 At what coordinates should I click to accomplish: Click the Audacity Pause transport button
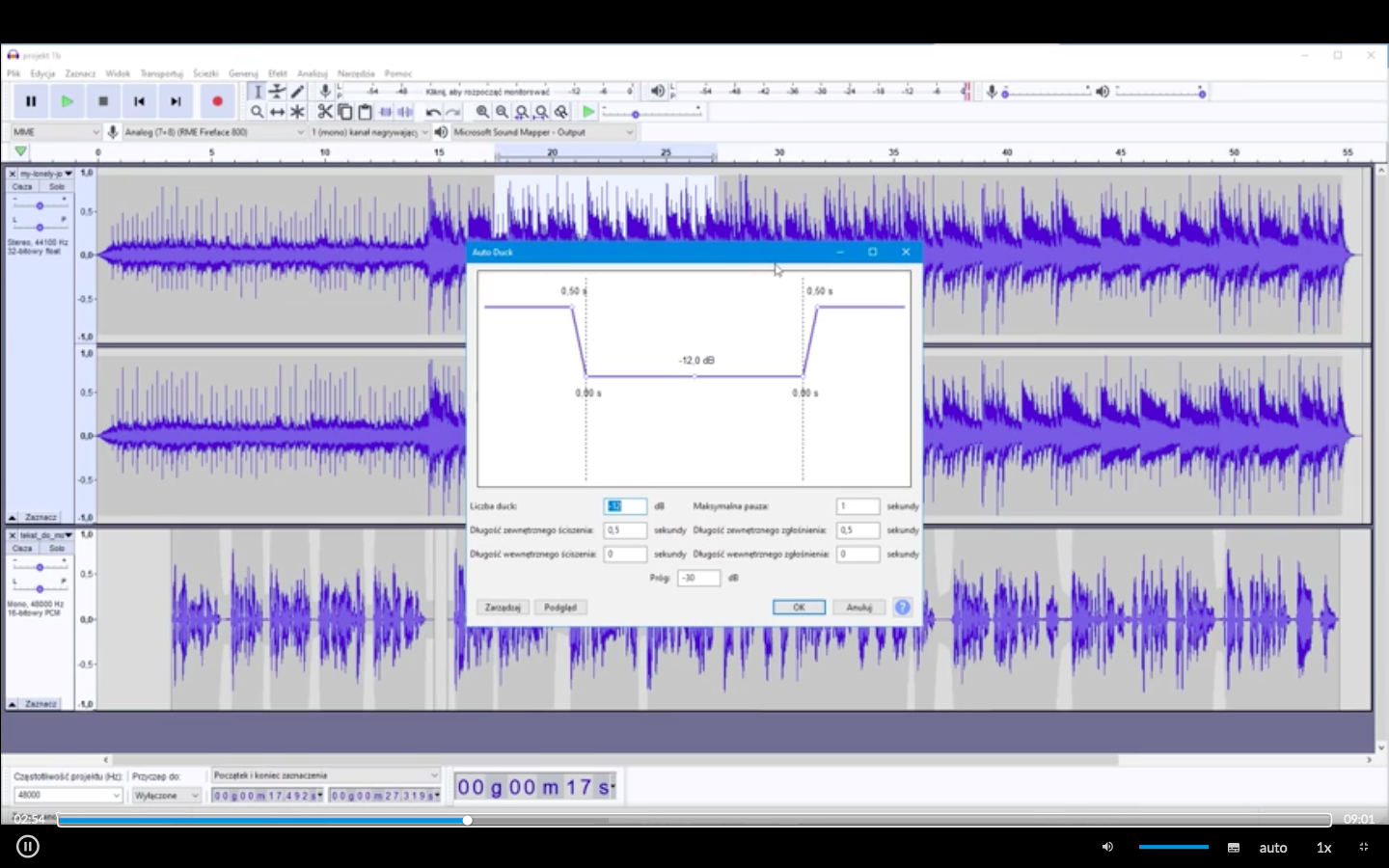pyautogui.click(x=31, y=101)
